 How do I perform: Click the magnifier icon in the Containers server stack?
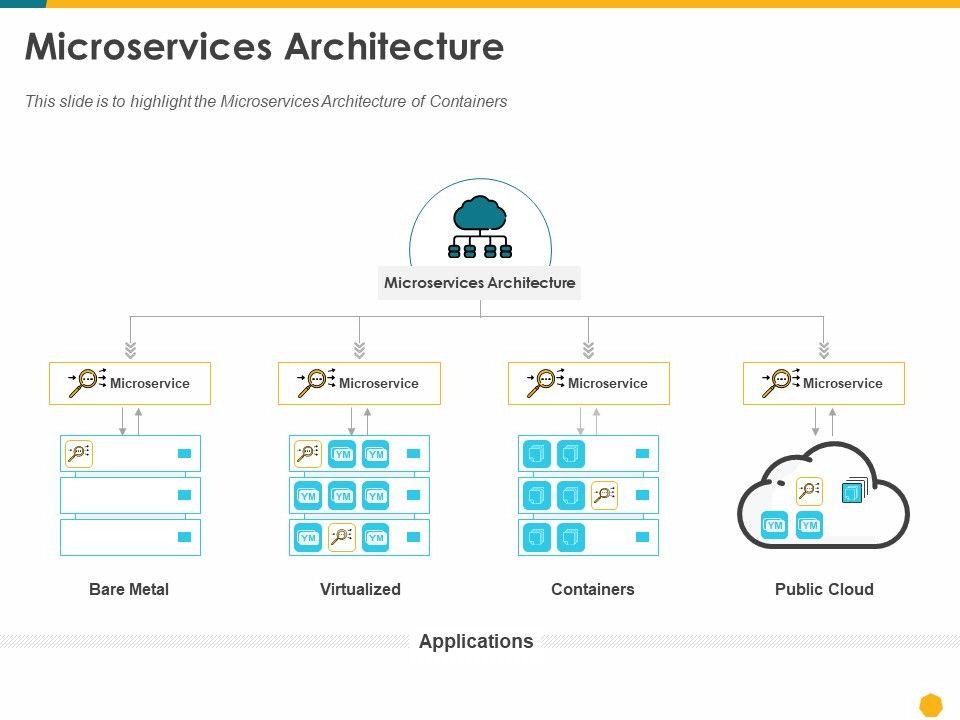pyautogui.click(x=604, y=495)
